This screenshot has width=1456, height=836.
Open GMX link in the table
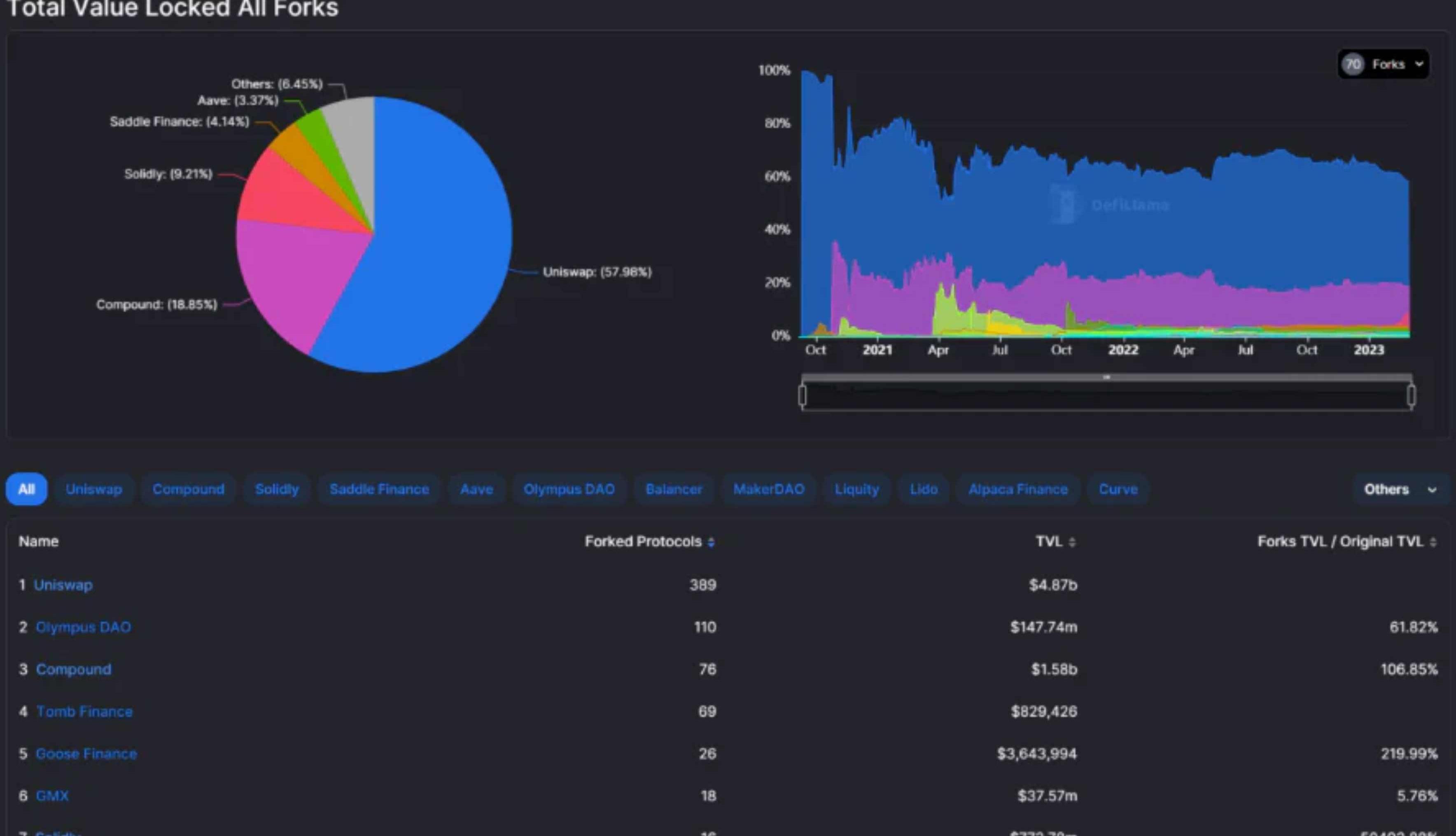pos(52,796)
